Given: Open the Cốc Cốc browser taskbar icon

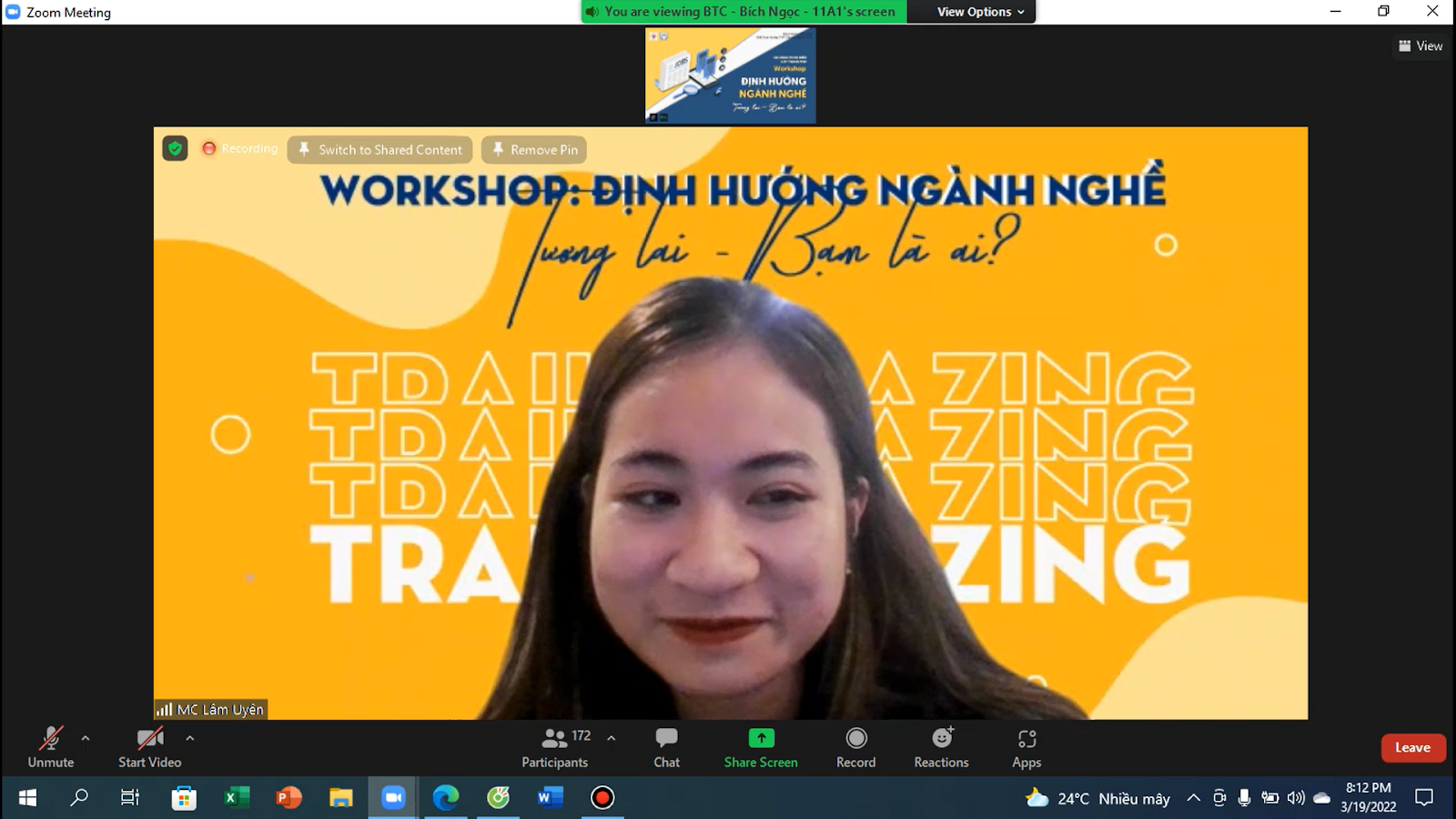Looking at the screenshot, I should click(x=499, y=798).
